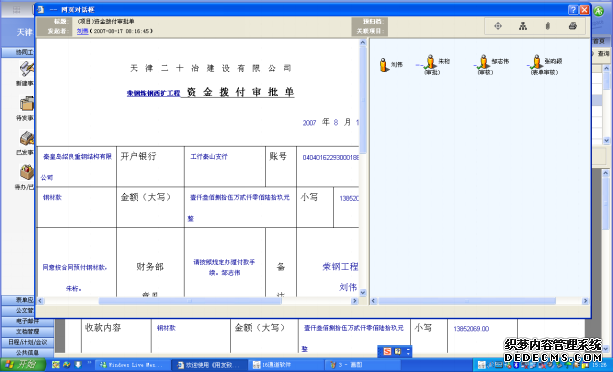The width and height of the screenshot is (613, 372).
Task: Switch to Windows Live Messenger taskbar item
Action: [133, 365]
